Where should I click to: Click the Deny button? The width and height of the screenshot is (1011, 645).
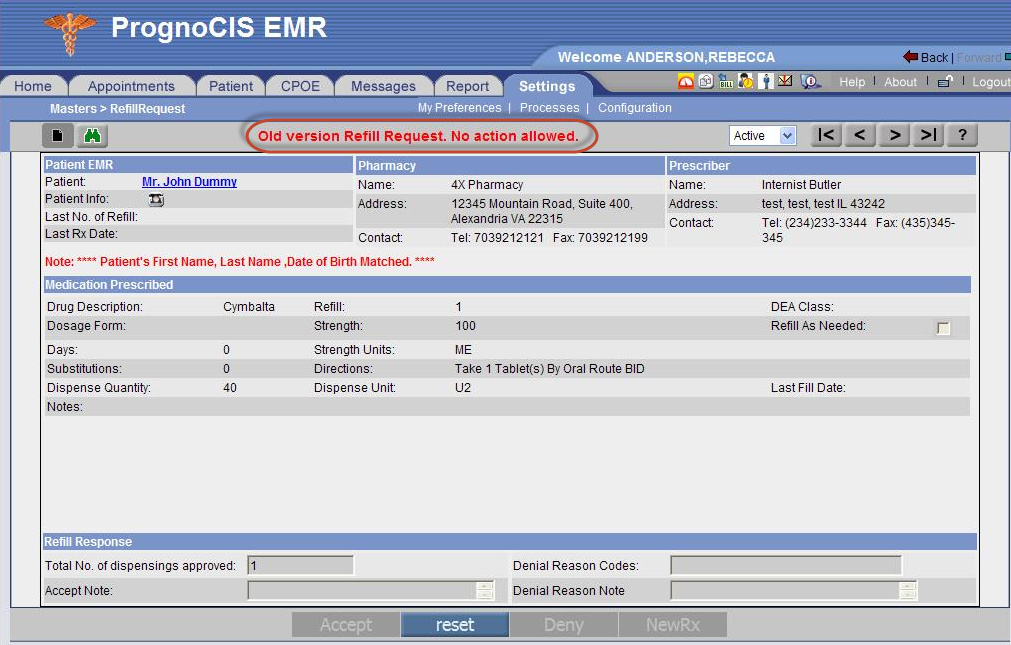[x=564, y=624]
